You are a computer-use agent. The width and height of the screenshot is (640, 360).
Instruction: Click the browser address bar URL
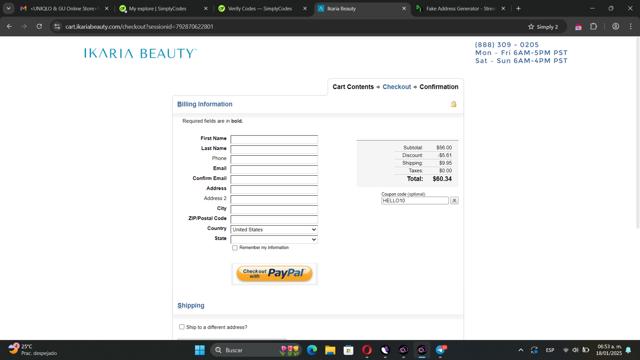[139, 27]
